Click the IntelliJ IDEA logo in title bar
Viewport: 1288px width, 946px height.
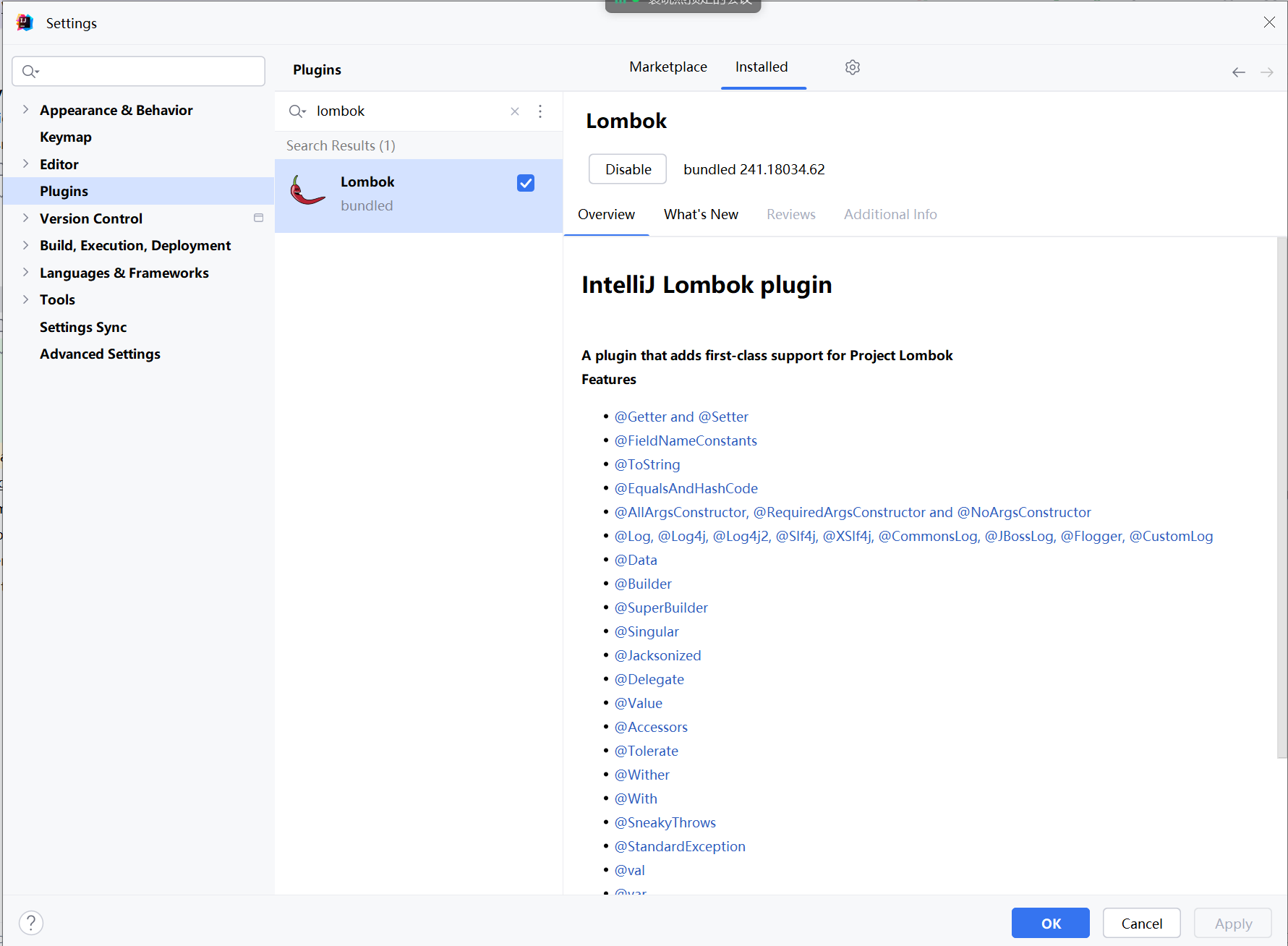click(25, 22)
